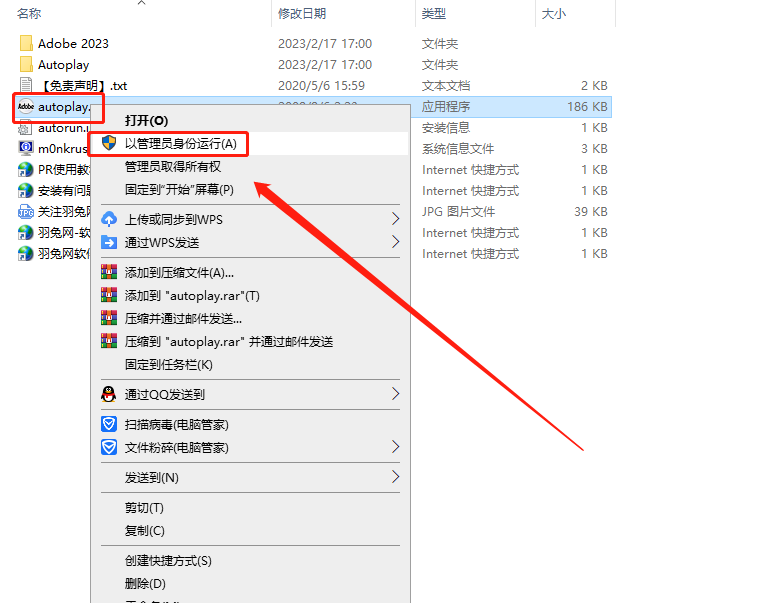Click the QQ penguin icon
The image size is (763, 603).
(109, 394)
